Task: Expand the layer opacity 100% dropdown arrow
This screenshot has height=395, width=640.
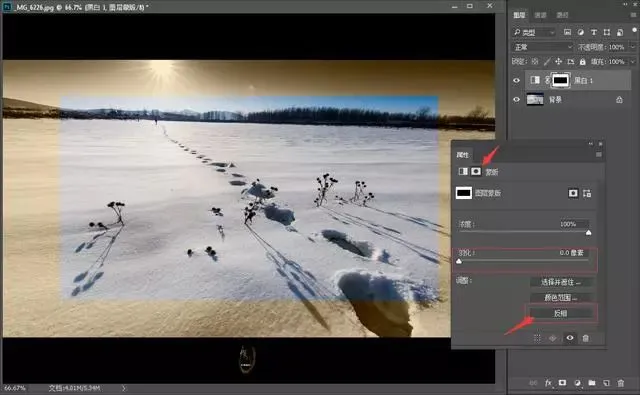Action: (x=633, y=47)
